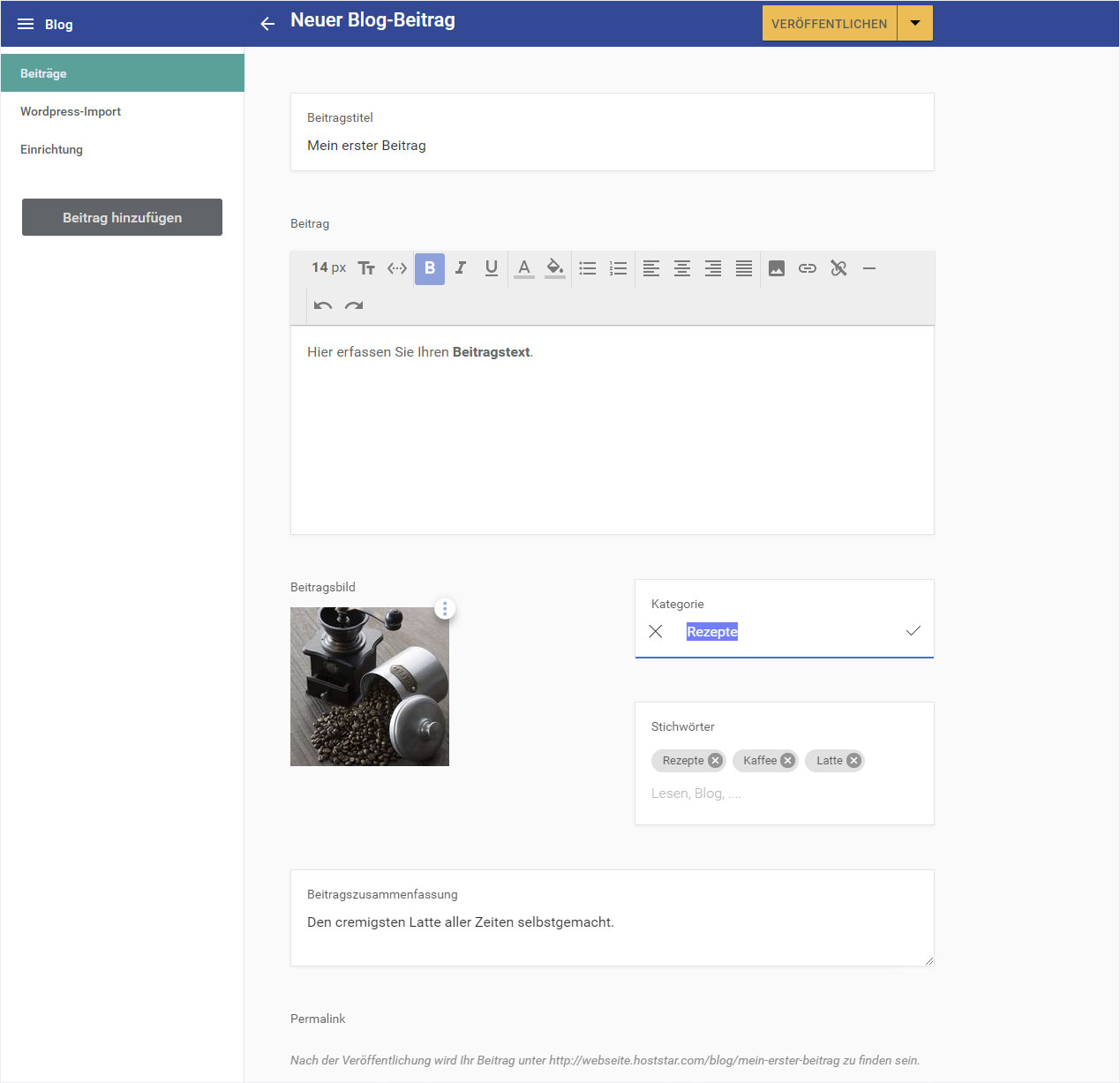Open the Blog hamburger menu
1120x1083 pixels.
[26, 24]
